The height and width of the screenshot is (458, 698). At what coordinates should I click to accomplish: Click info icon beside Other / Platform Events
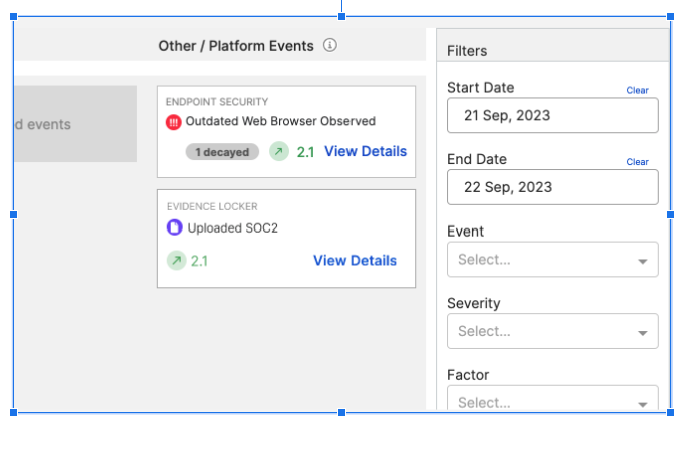pyautogui.click(x=329, y=45)
